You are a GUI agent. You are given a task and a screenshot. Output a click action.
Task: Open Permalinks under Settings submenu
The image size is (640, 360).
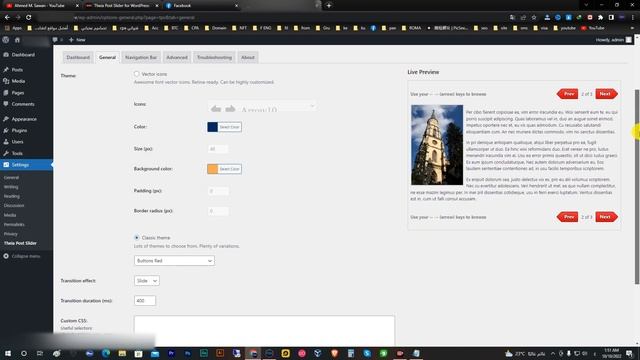click(14, 224)
